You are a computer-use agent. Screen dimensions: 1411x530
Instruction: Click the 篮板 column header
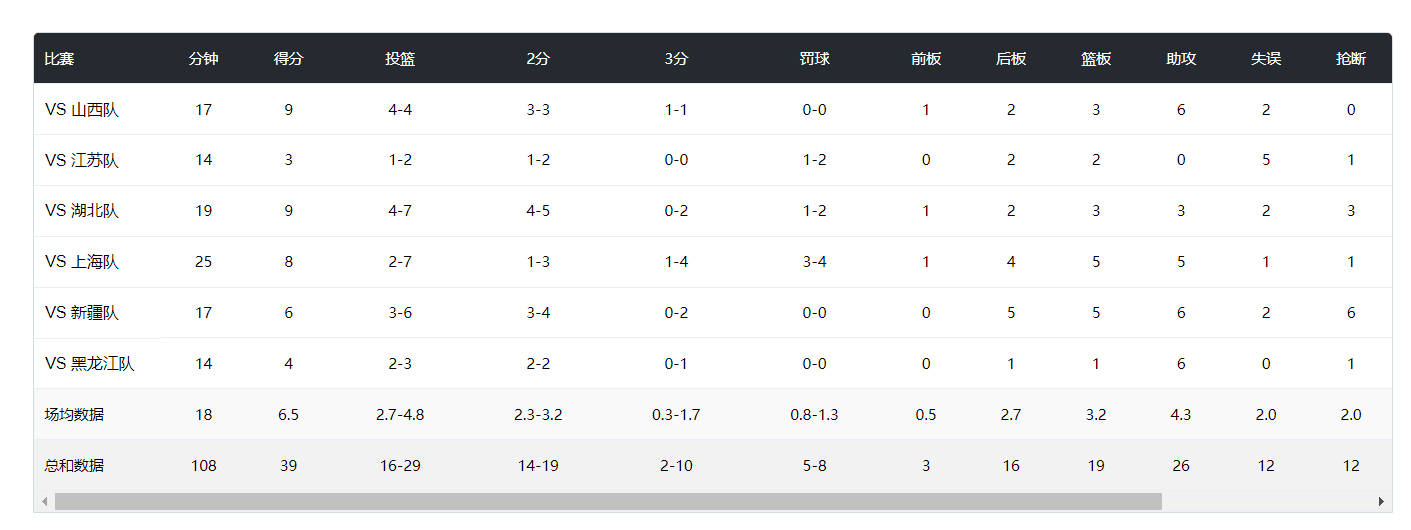click(1096, 59)
